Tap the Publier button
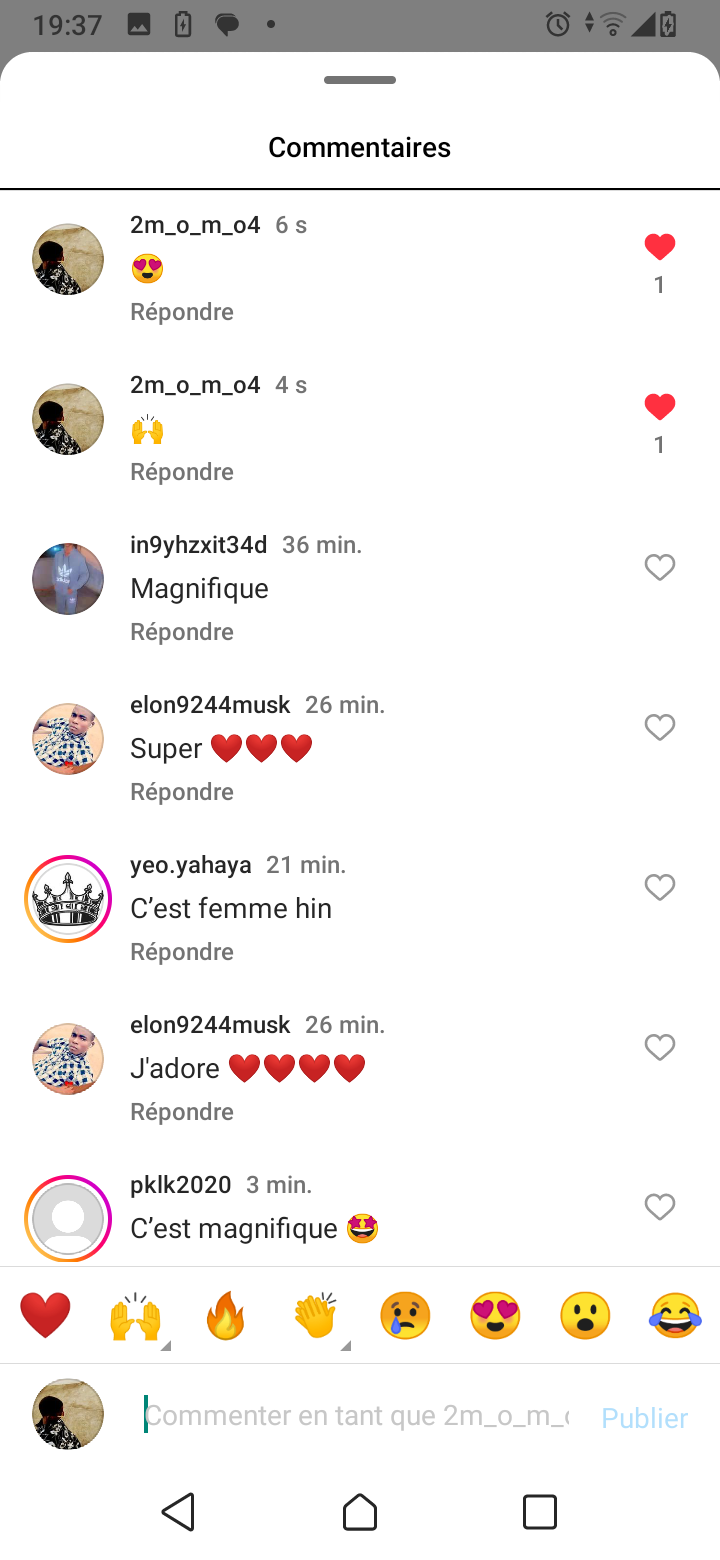720x1560 pixels. pyautogui.click(x=644, y=1417)
